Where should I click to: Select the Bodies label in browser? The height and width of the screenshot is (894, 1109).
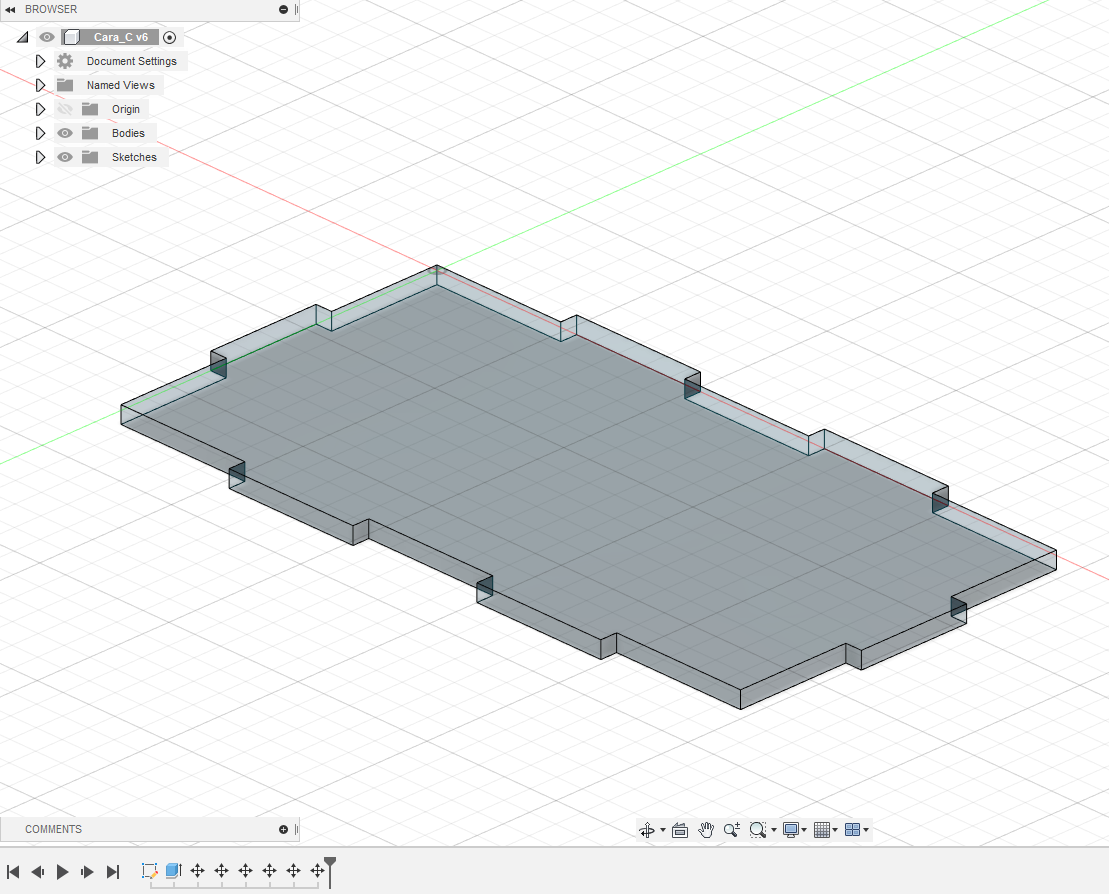pyautogui.click(x=128, y=133)
